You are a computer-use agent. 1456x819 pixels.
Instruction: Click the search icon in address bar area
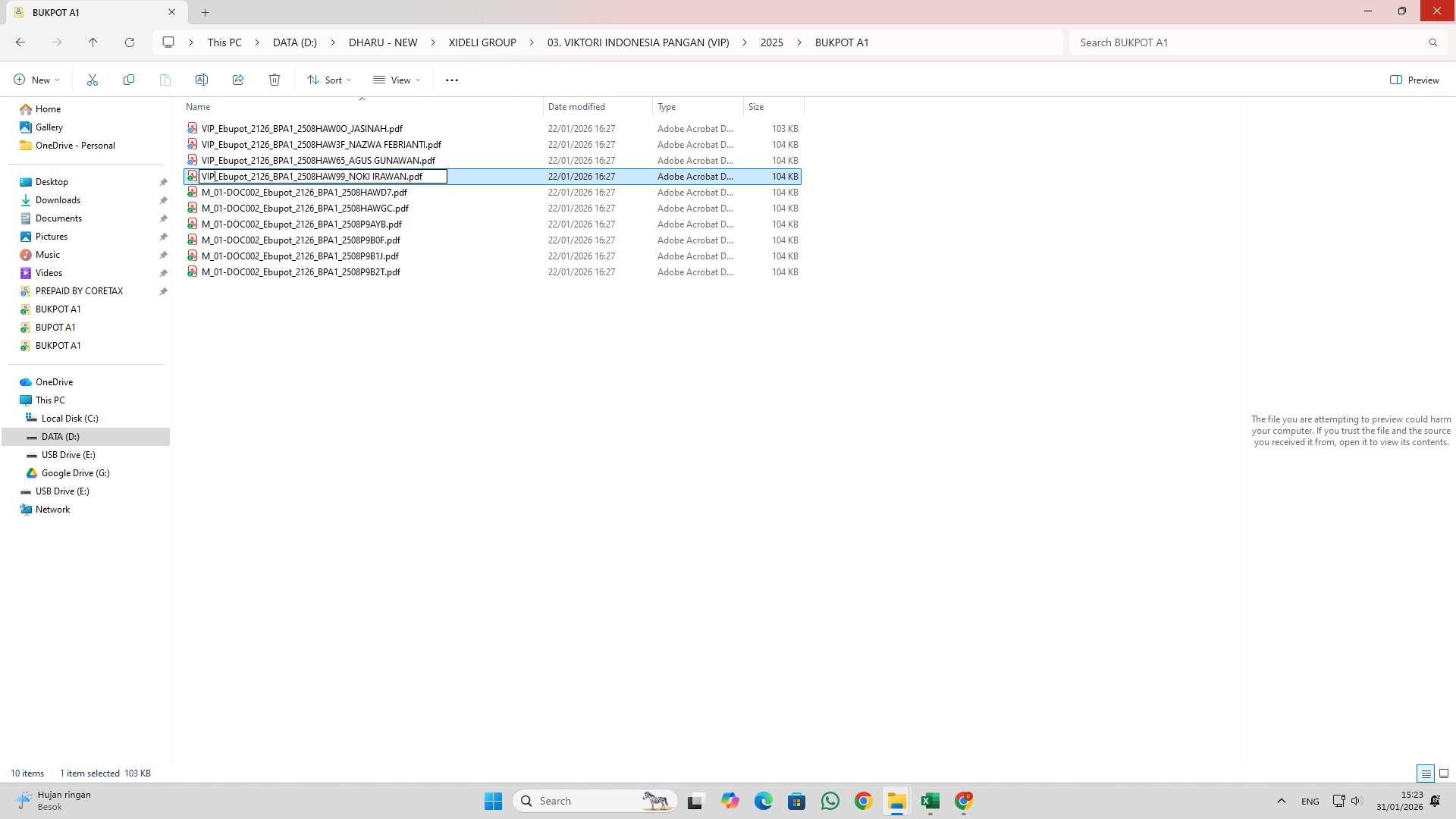(1432, 42)
